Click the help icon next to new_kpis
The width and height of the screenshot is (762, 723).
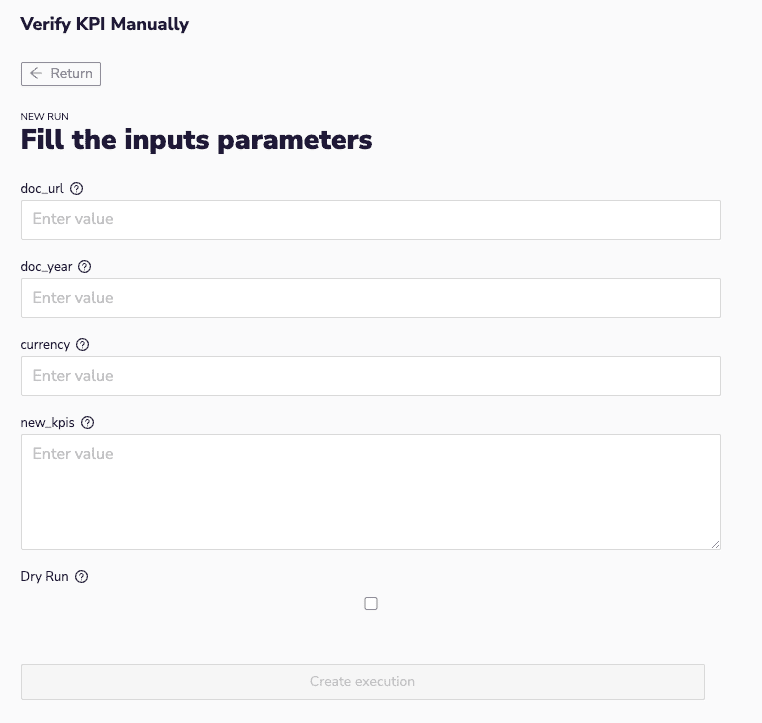coord(88,423)
